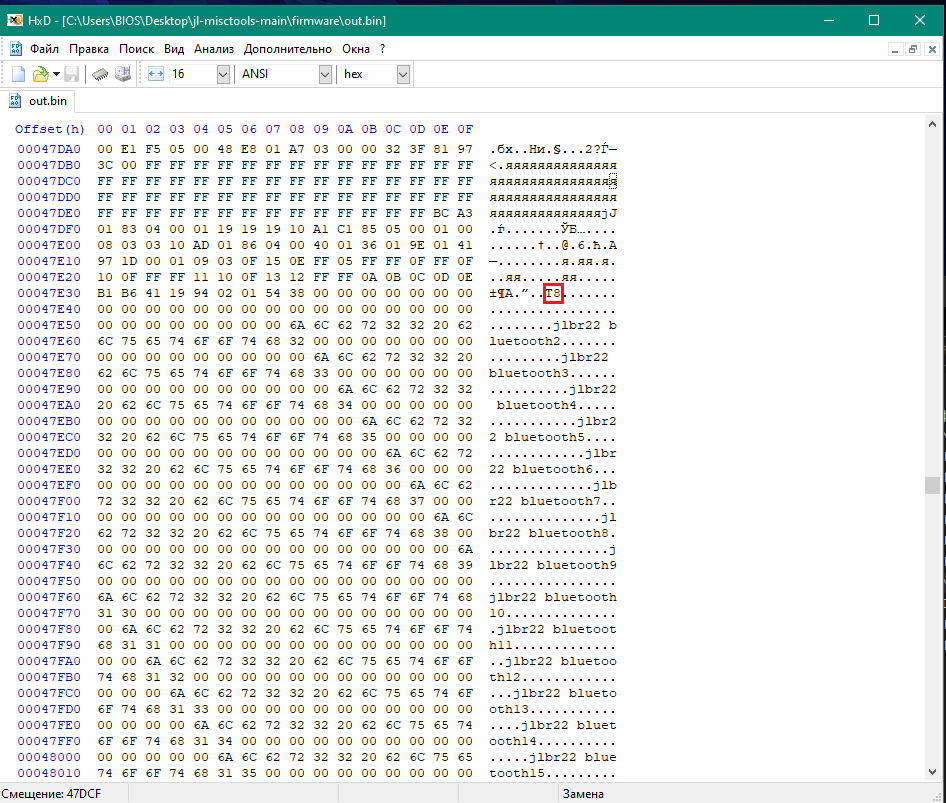Open the Поиск menu
The width and height of the screenshot is (946, 803).
(x=136, y=49)
